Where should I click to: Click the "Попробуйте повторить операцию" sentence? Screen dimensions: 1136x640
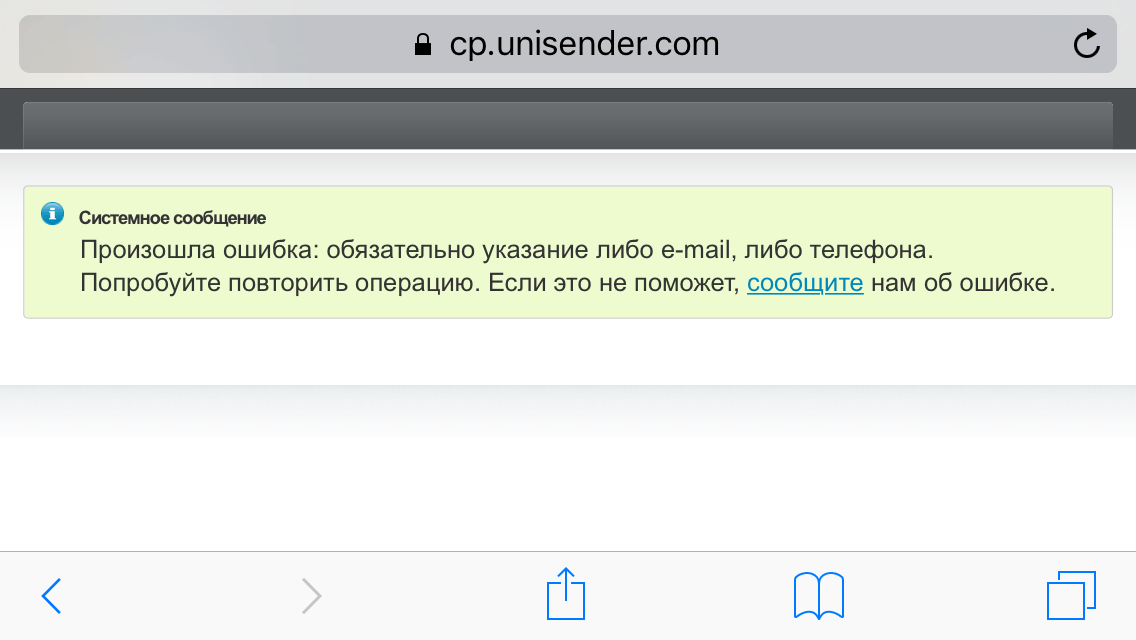(280, 283)
